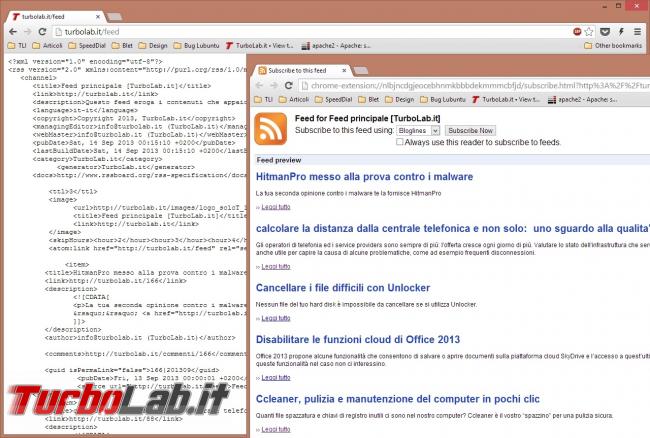Open Ccleaner, pulizia e manutenzione article
The height and width of the screenshot is (438, 650).
coord(398,399)
